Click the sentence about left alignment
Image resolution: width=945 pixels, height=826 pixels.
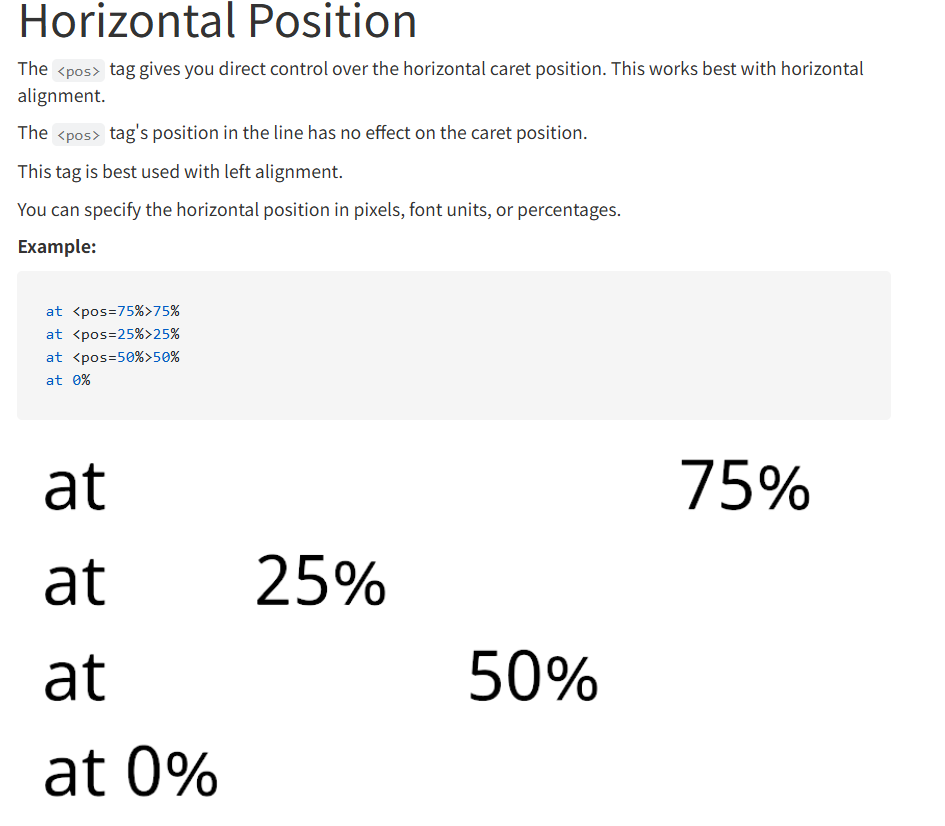coord(180,172)
